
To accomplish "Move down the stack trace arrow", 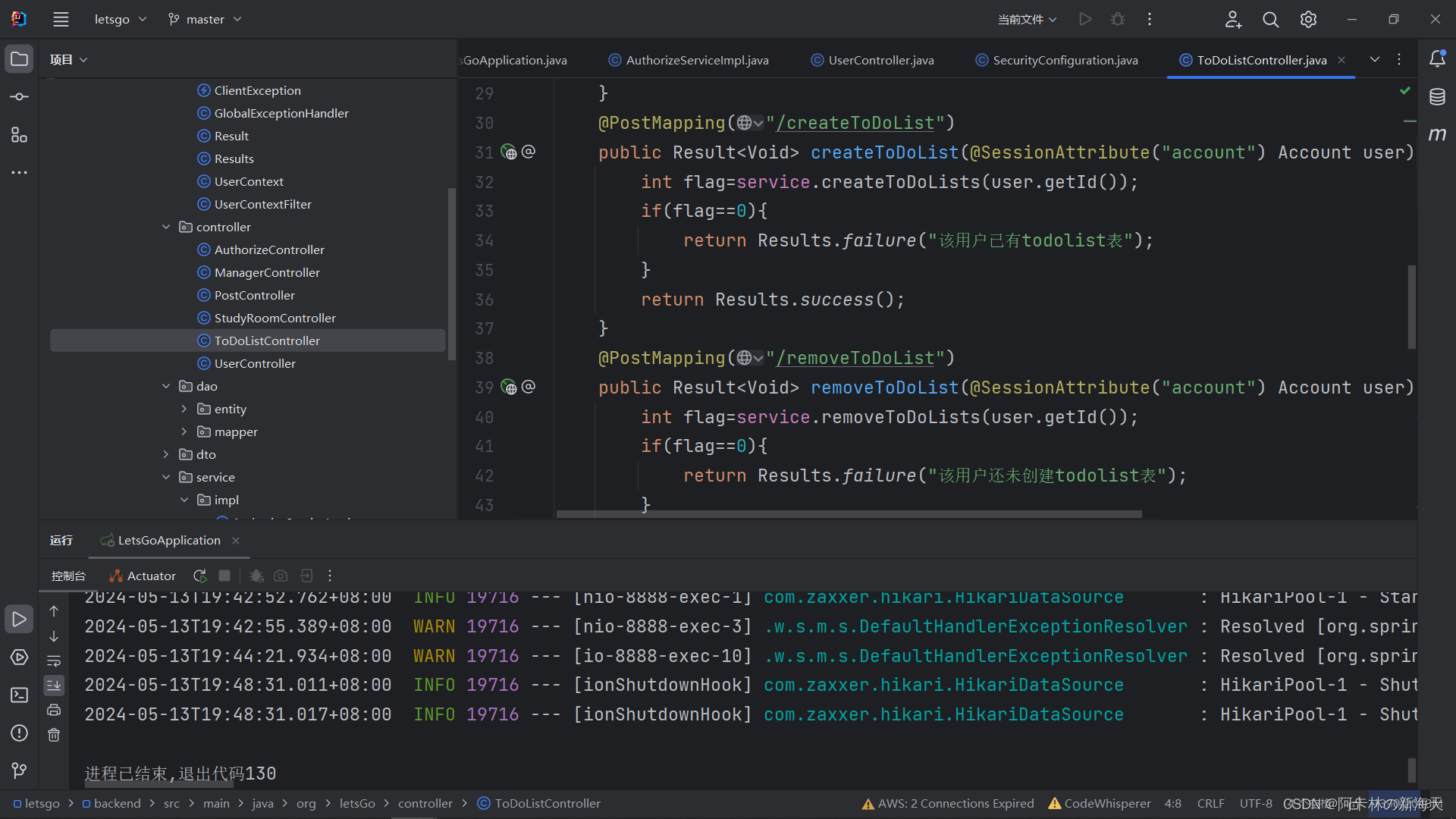I will (54, 636).
